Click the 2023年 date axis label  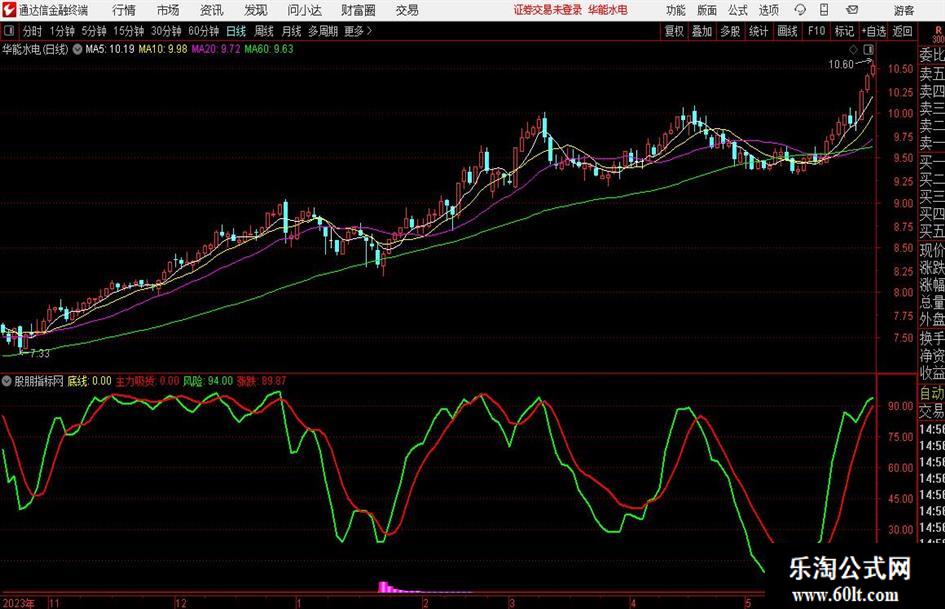tap(19, 603)
